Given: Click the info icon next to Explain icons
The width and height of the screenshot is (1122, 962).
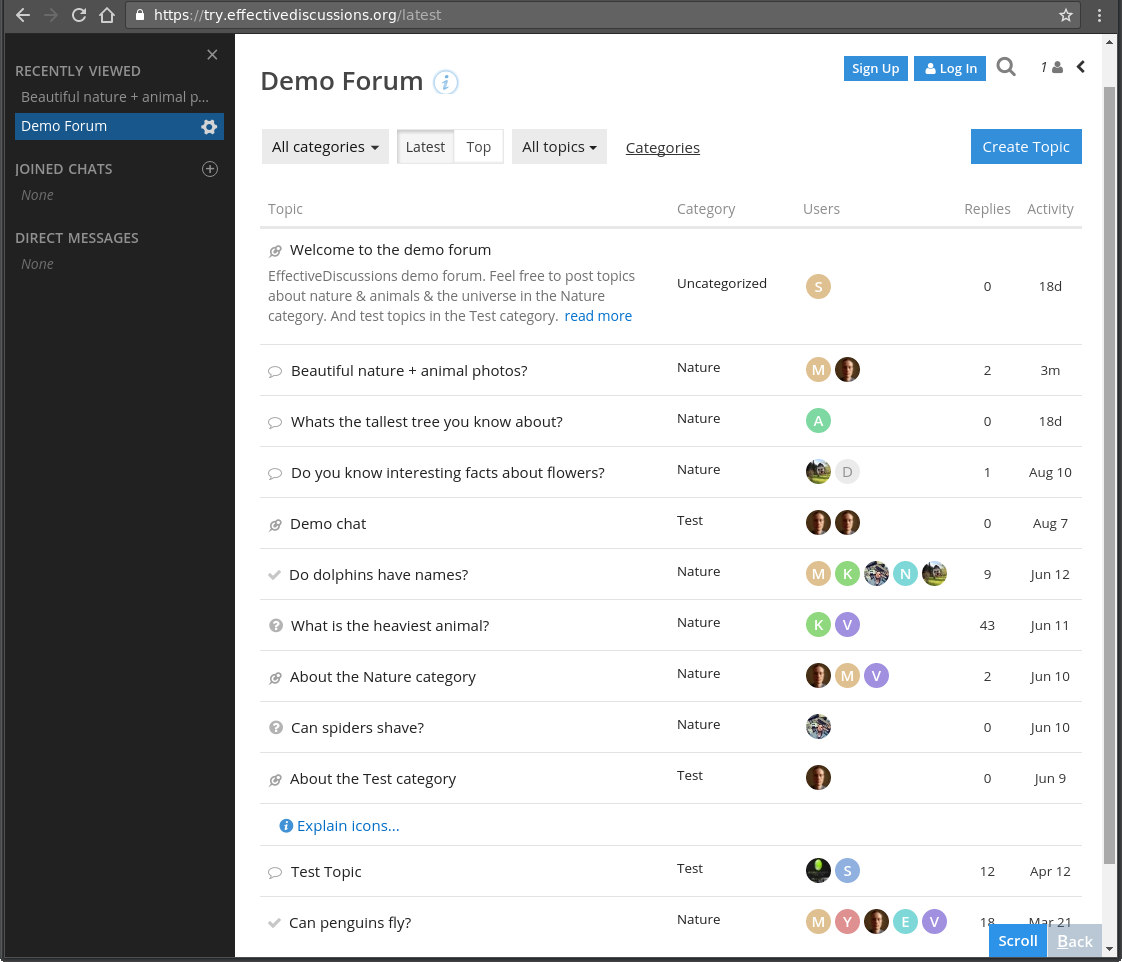Looking at the screenshot, I should pos(286,826).
